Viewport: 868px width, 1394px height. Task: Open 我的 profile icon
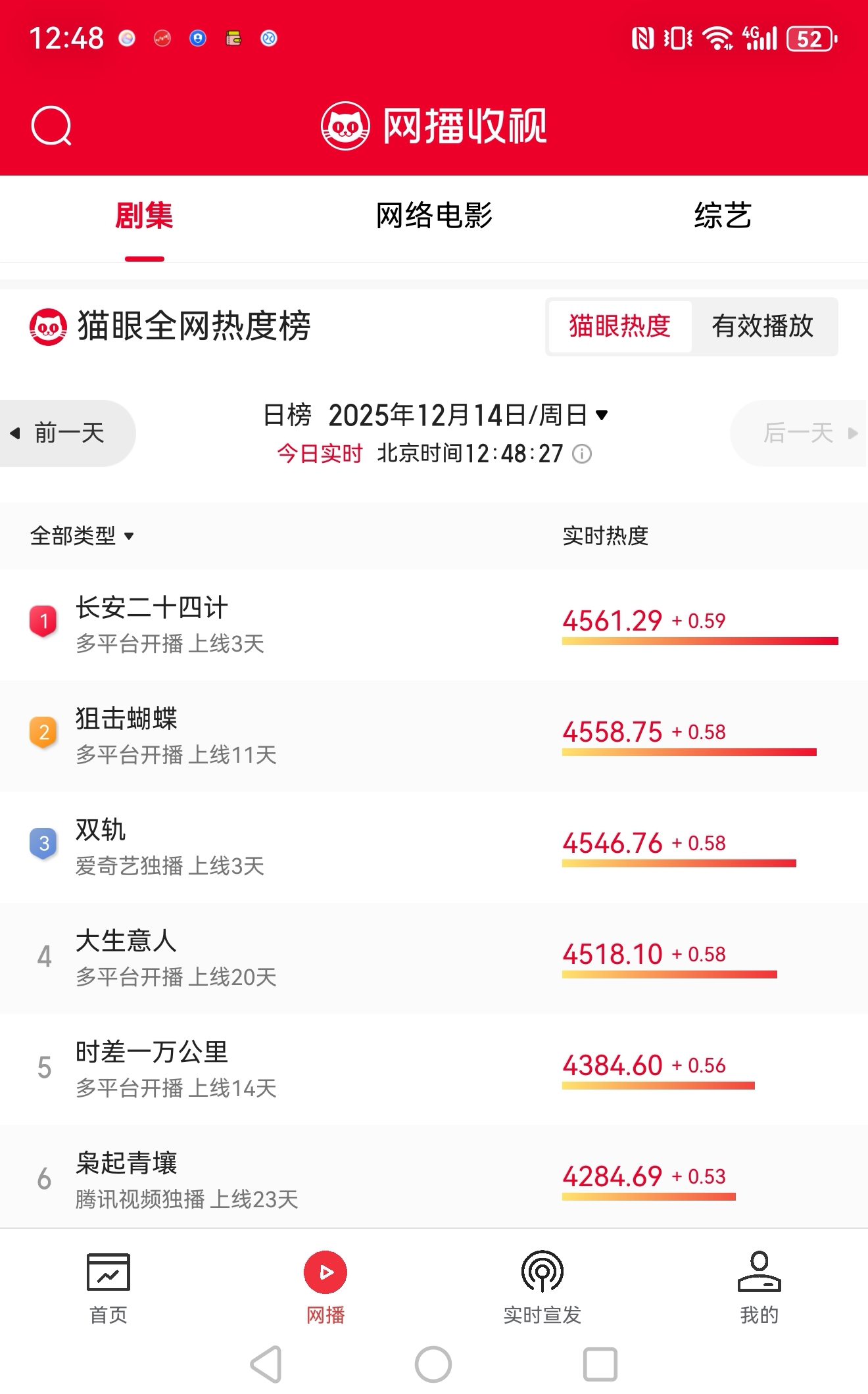759,1272
